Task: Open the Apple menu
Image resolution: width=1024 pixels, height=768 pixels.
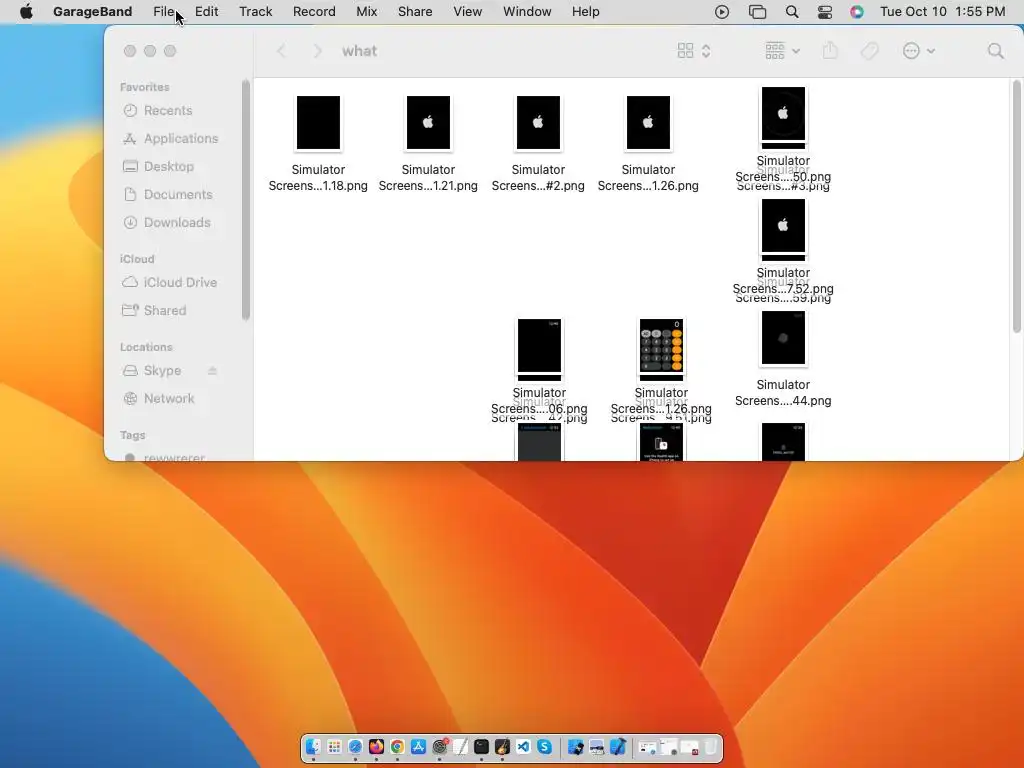Action: pyautogui.click(x=26, y=12)
